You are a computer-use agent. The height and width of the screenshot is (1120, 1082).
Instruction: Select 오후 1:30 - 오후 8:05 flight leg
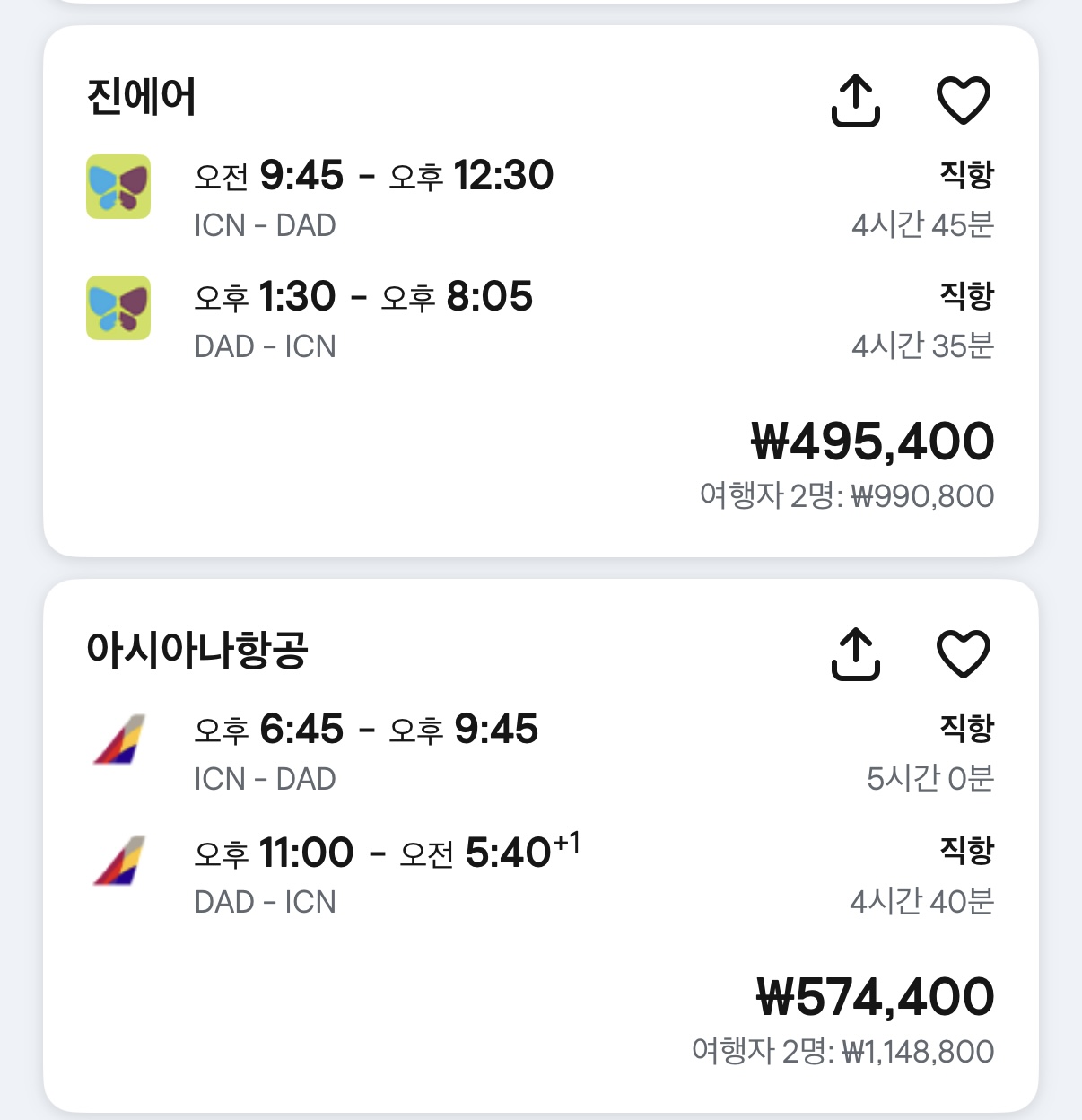[x=363, y=297]
